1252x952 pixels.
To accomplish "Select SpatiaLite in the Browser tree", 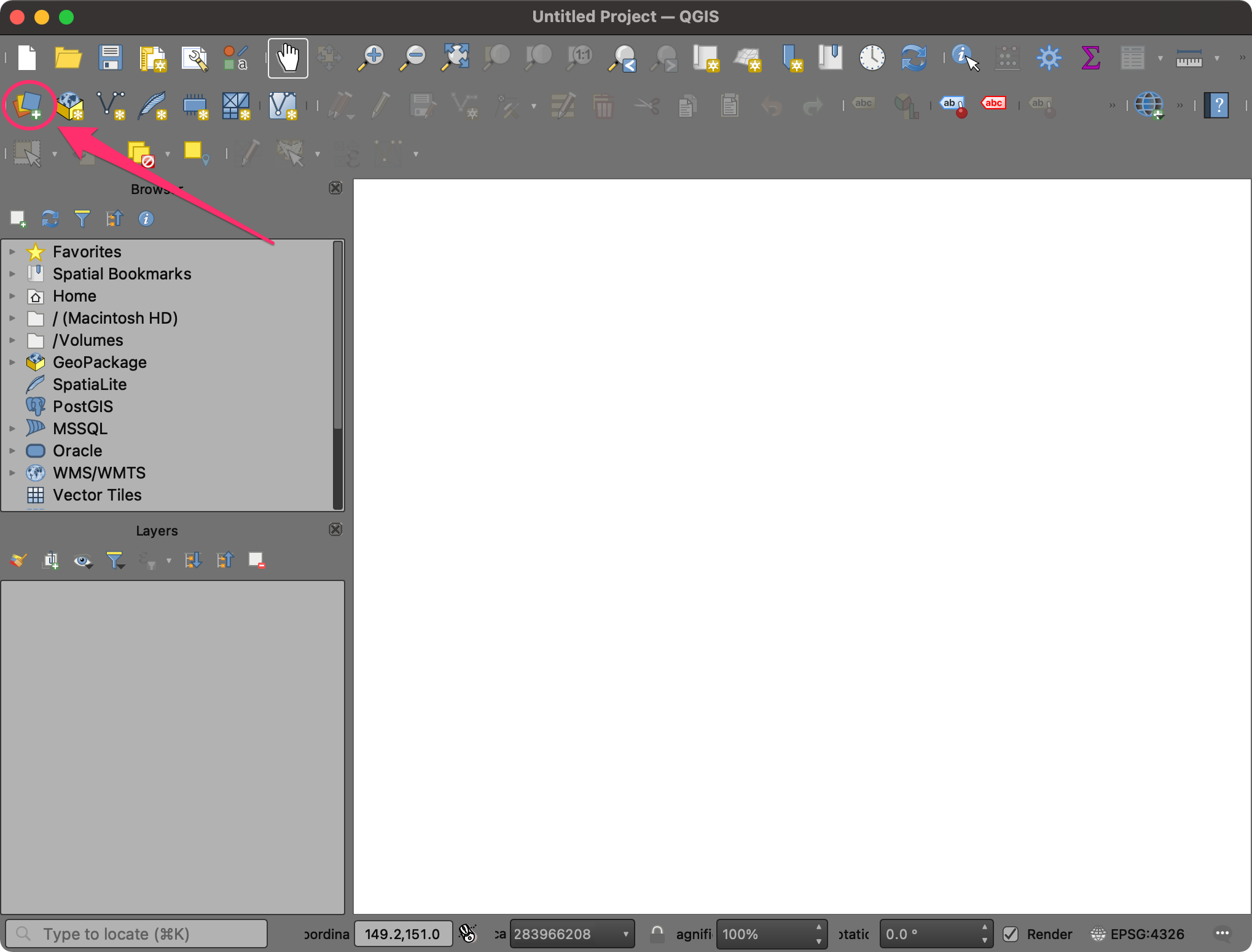I will [x=90, y=384].
